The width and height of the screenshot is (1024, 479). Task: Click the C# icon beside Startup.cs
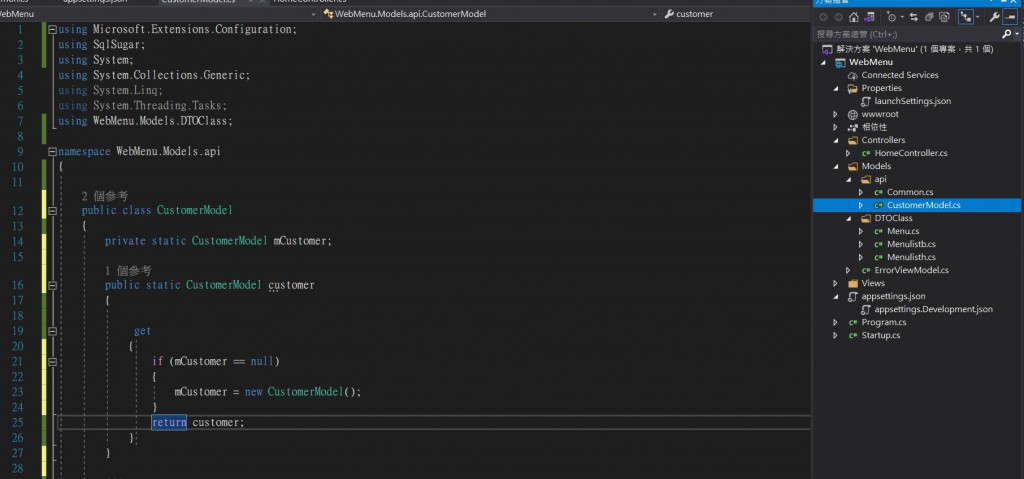click(852, 335)
